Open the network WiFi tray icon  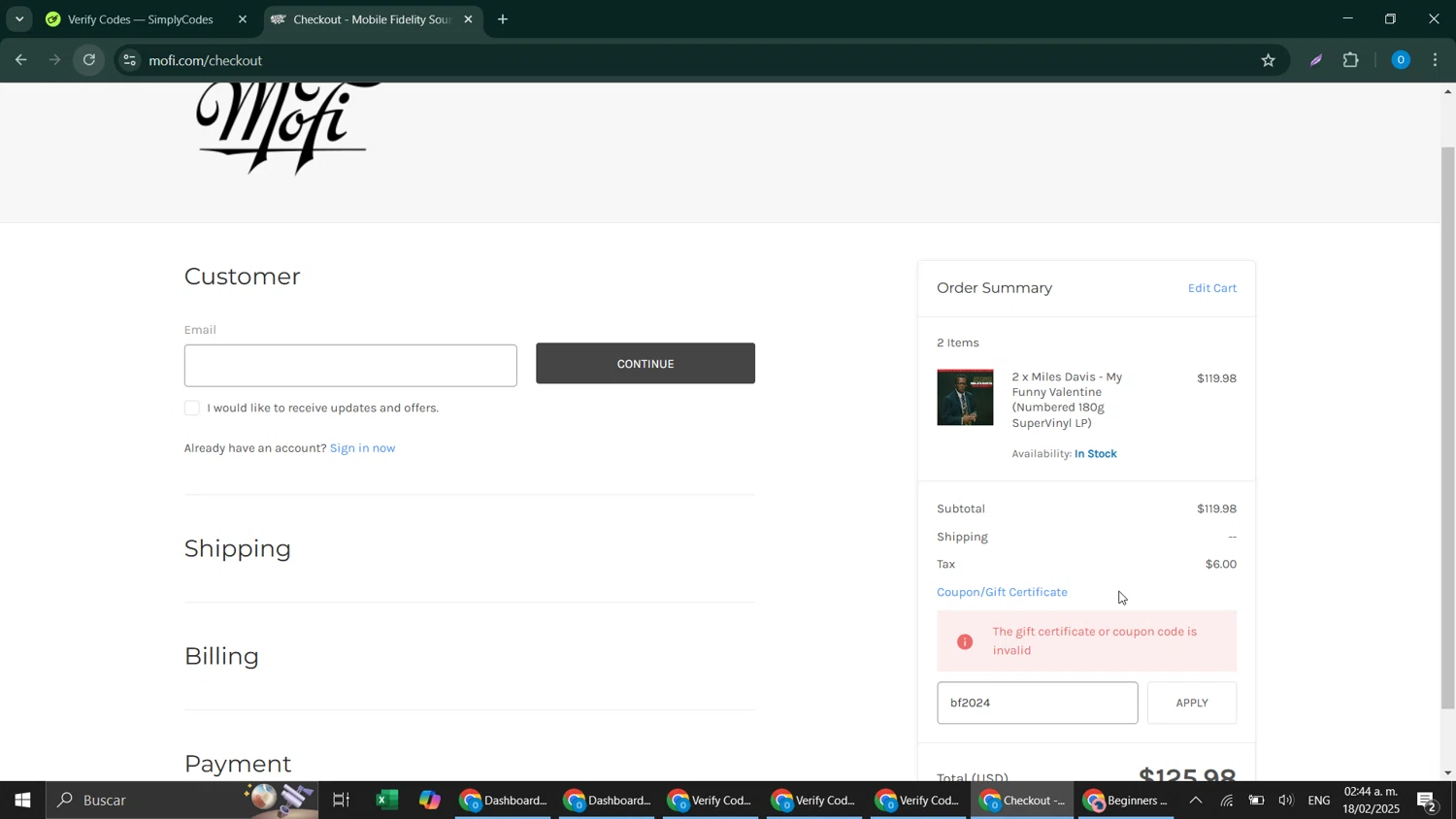click(x=1227, y=801)
